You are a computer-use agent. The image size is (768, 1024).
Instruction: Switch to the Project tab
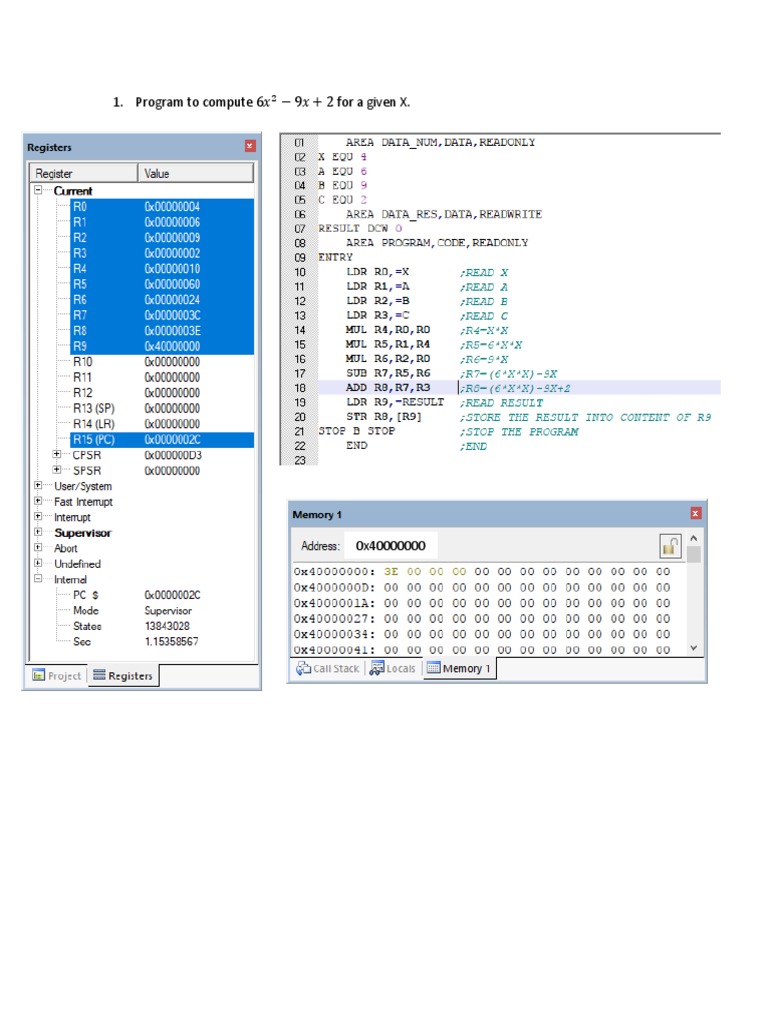tap(57, 675)
